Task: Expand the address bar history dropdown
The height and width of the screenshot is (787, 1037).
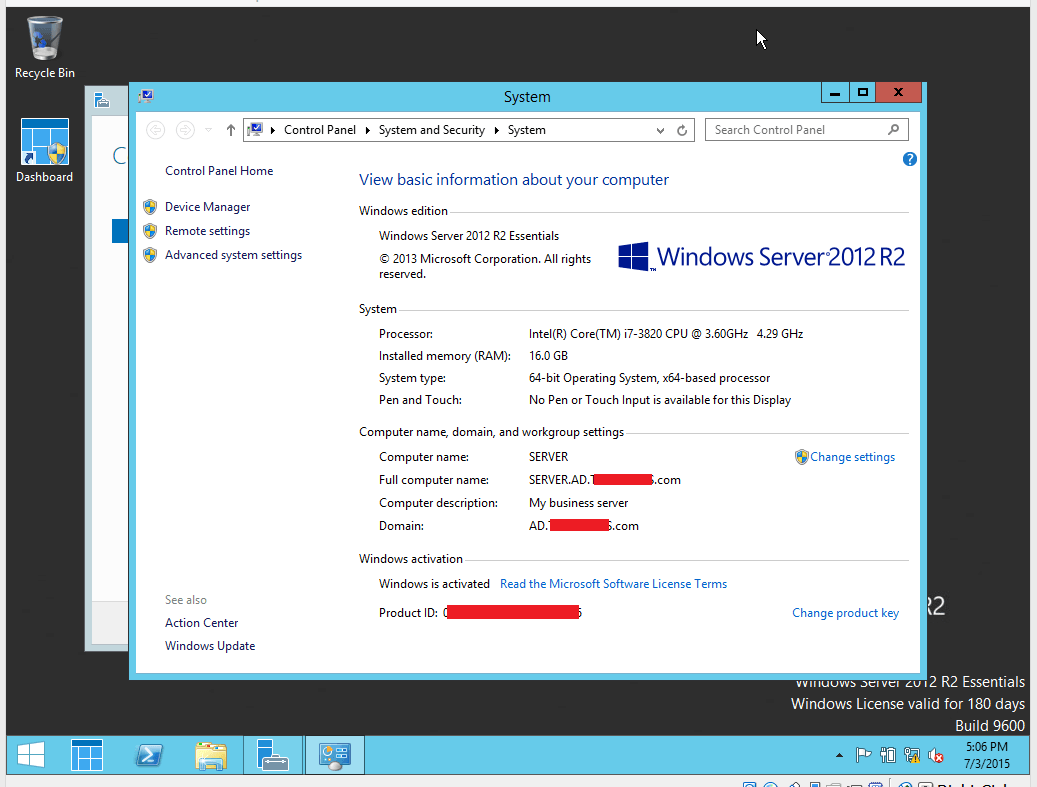Action: click(x=660, y=130)
